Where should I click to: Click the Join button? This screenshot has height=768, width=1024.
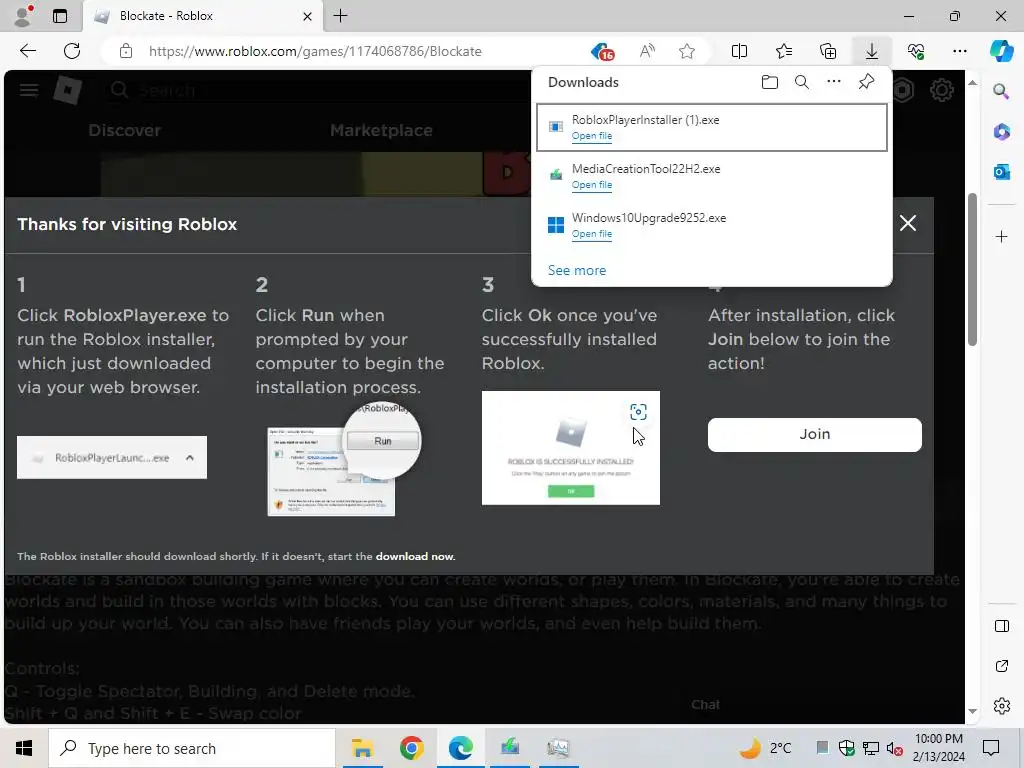(x=814, y=435)
